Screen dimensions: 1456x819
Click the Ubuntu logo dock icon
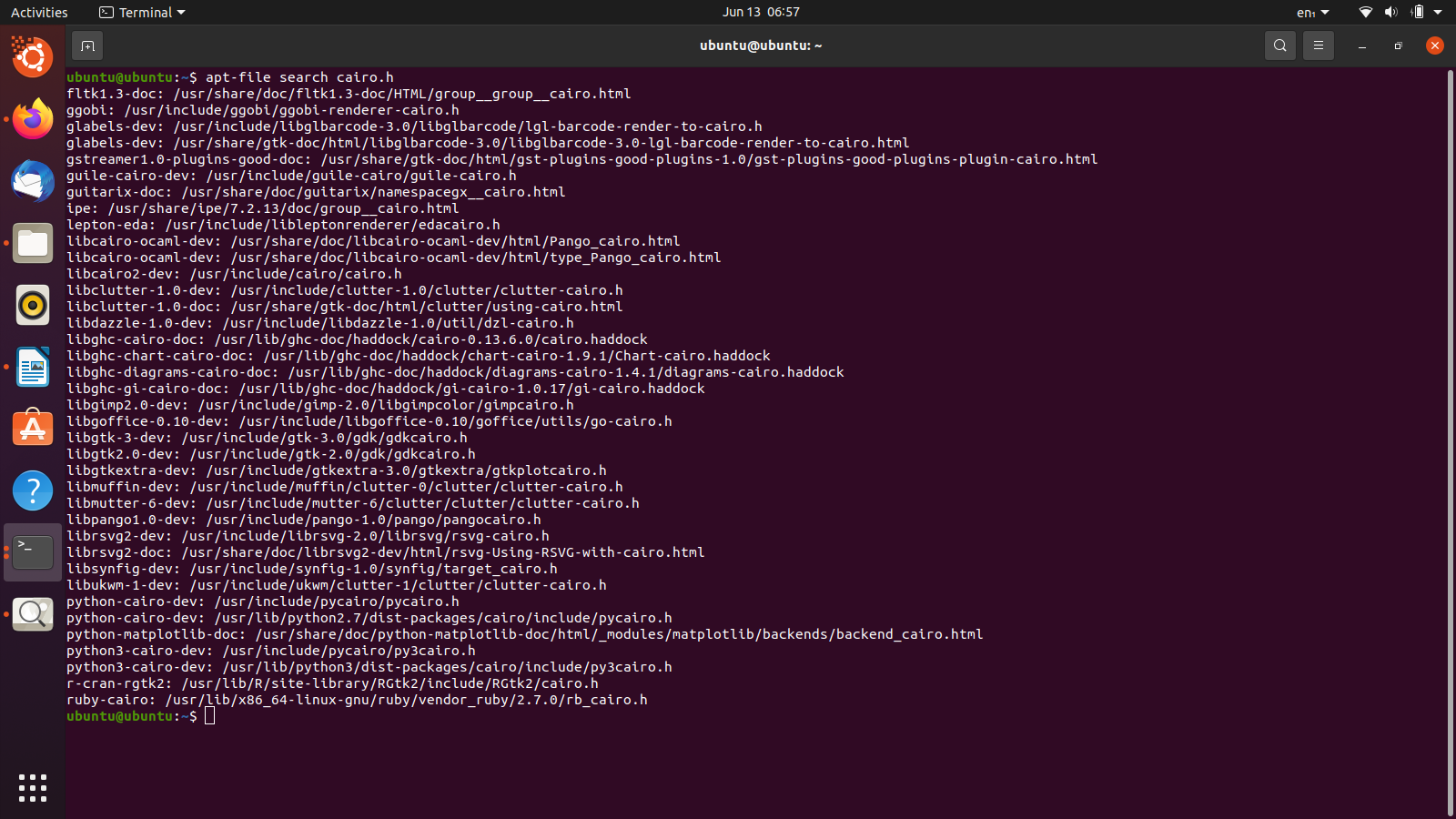click(x=33, y=57)
